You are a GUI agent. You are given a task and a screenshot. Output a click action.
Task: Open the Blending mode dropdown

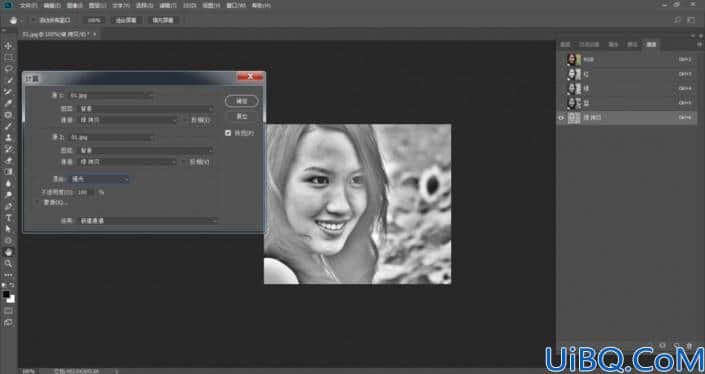point(99,179)
